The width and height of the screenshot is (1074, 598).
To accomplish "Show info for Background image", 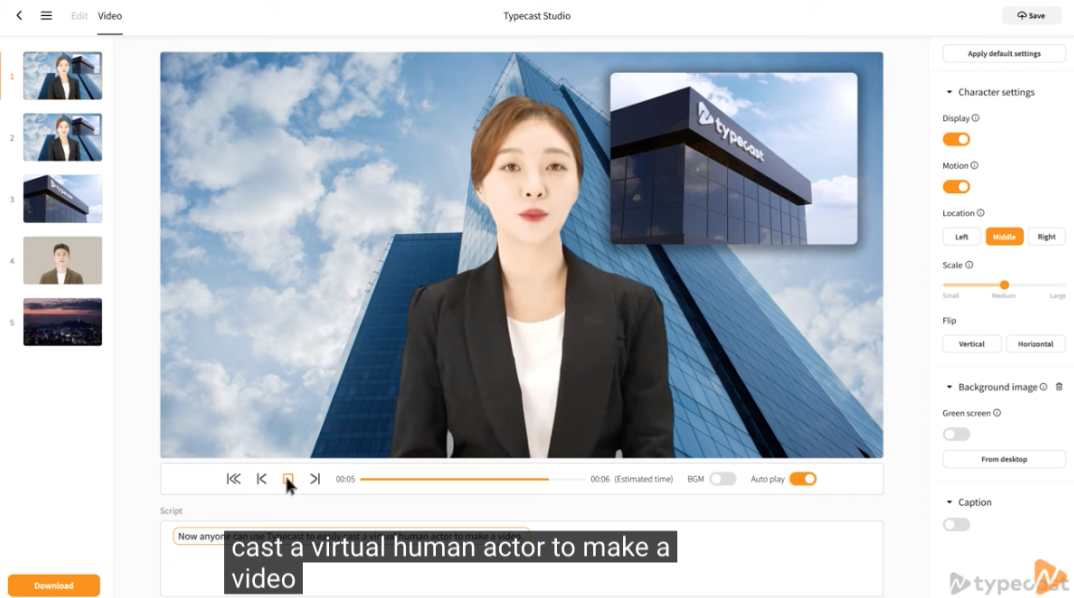I will (x=1043, y=387).
